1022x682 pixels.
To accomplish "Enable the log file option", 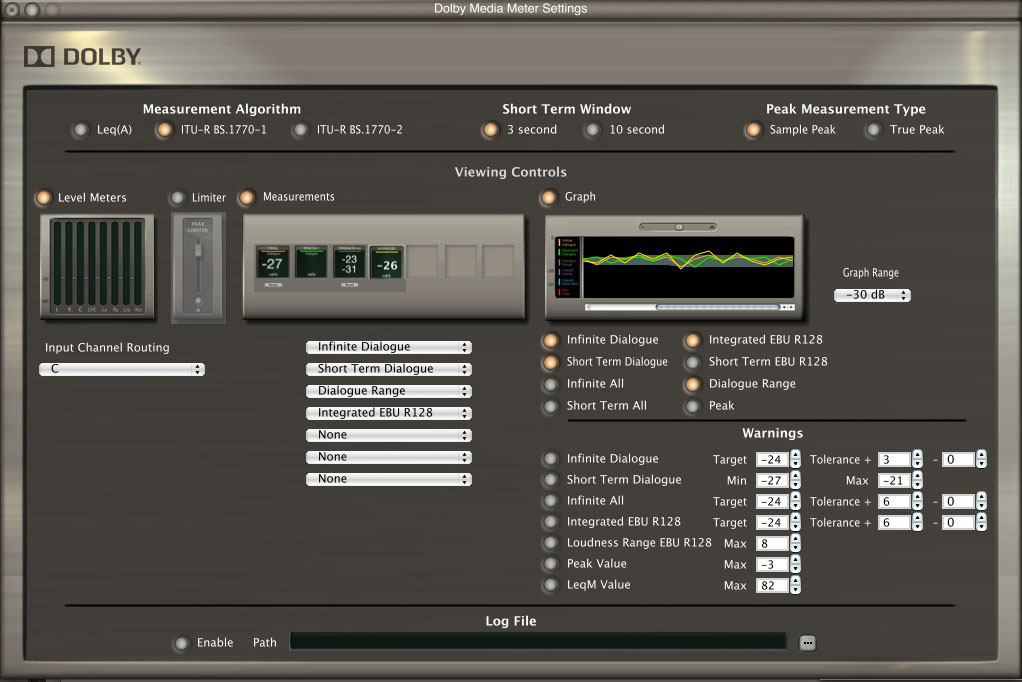I will pyautogui.click(x=181, y=643).
